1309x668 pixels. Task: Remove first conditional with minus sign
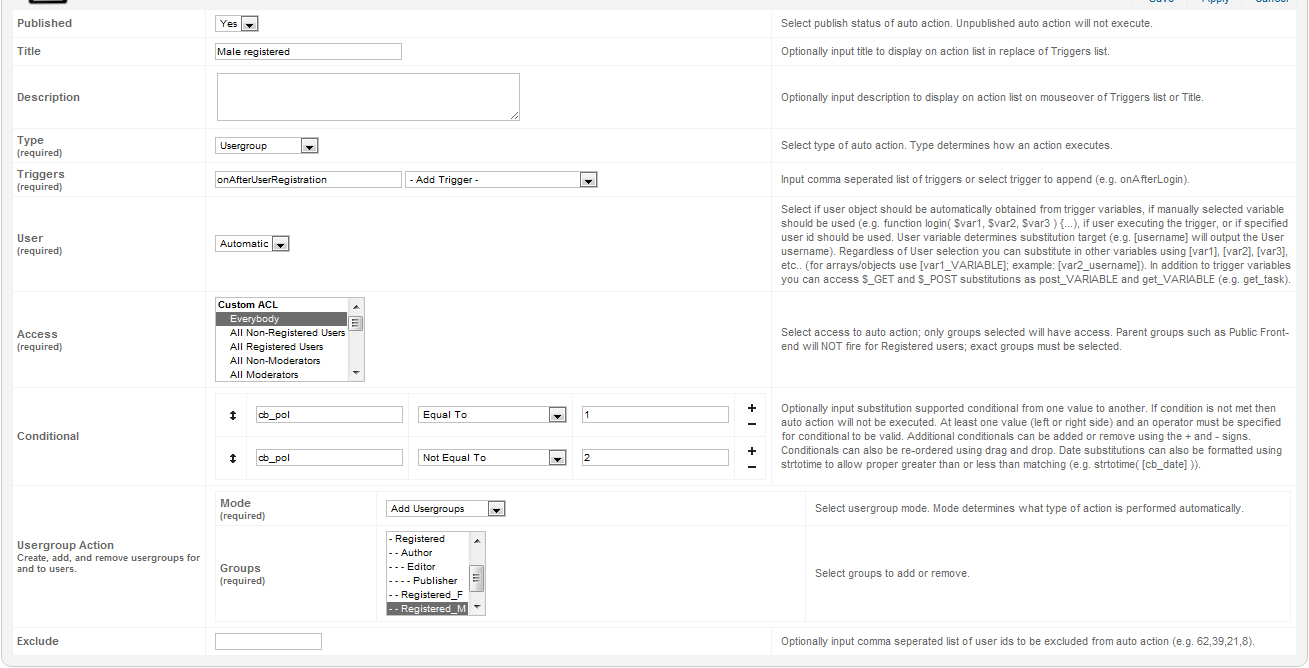(x=751, y=423)
